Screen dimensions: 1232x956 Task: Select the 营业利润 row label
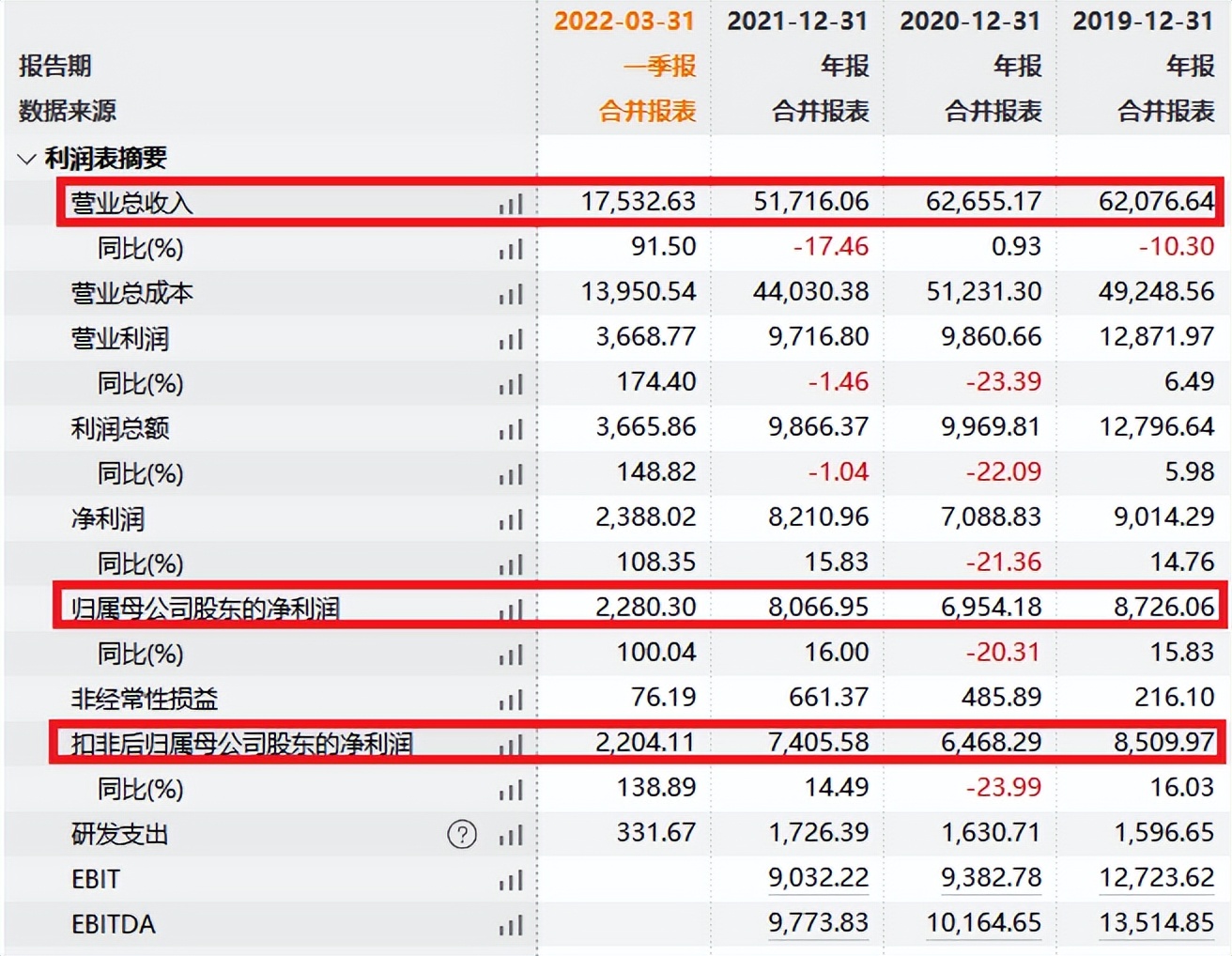[x=120, y=338]
